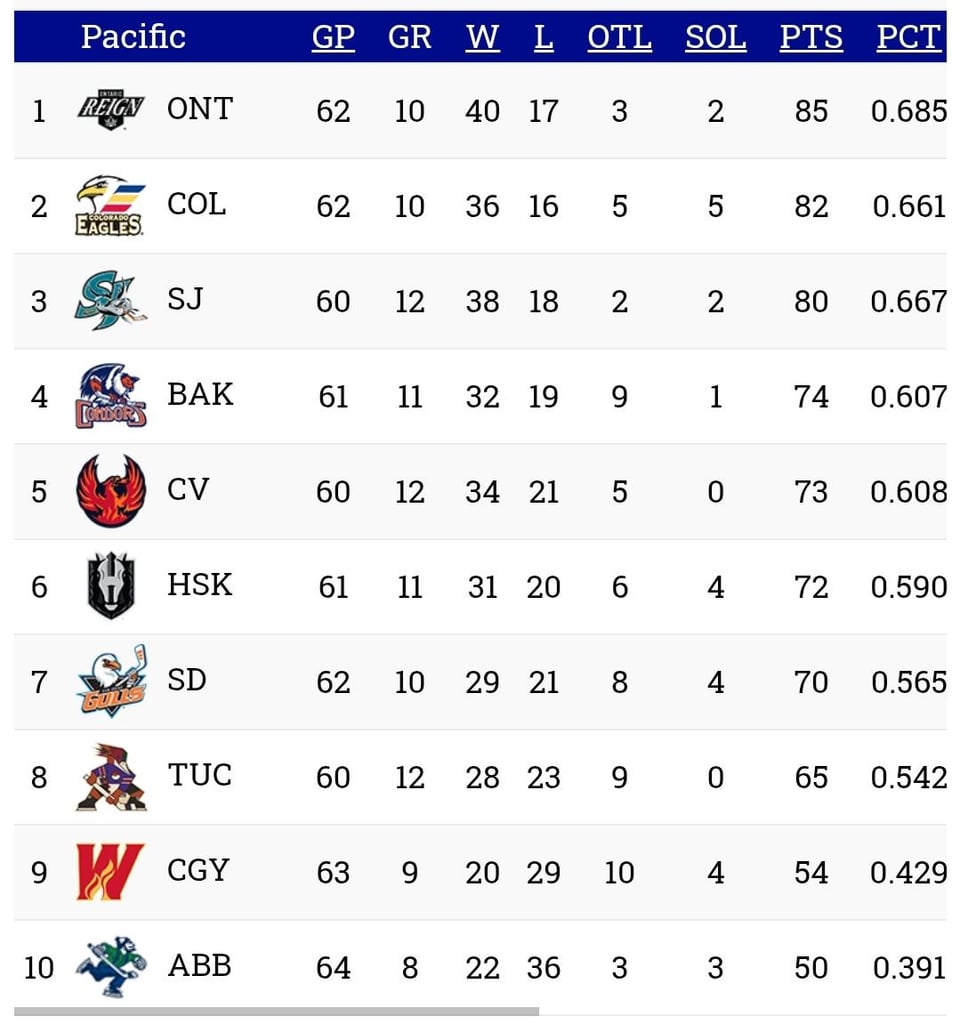Click the San Diego Gulls logo
This screenshot has width=960, height=1024.
[111, 681]
